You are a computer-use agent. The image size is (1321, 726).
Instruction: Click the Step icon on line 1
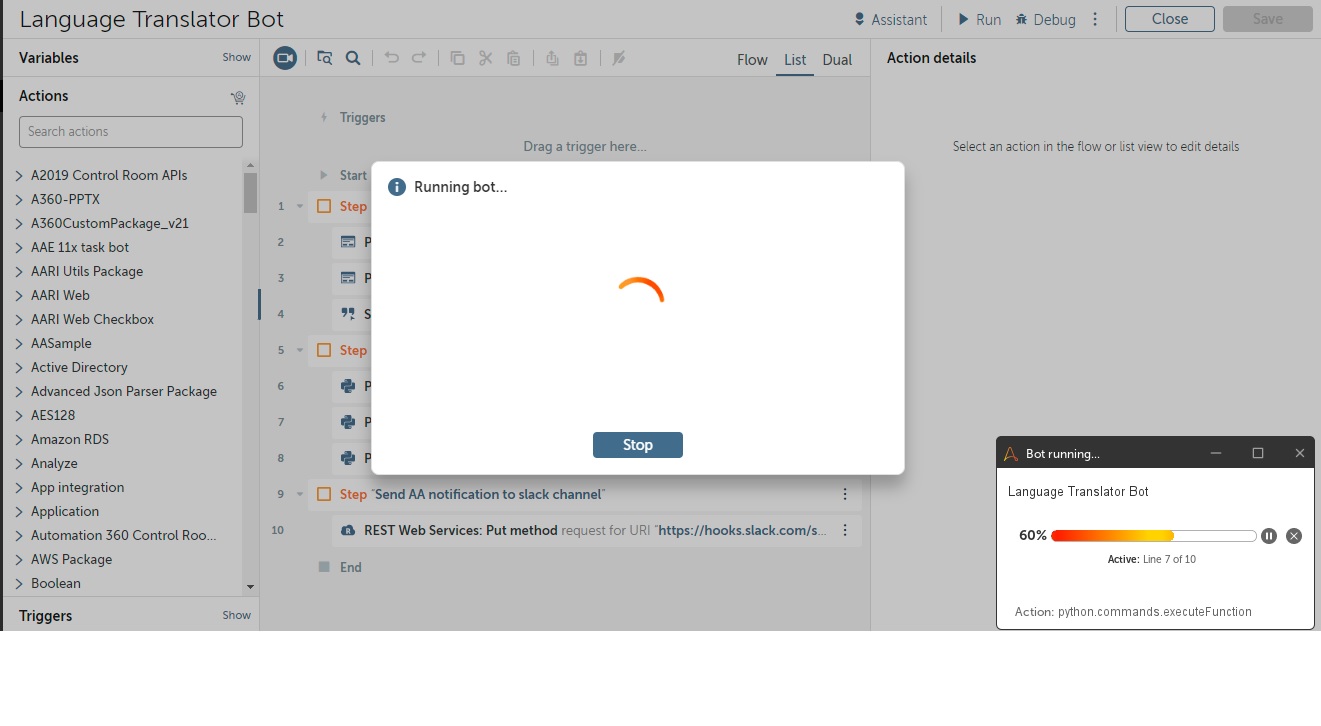coord(324,206)
